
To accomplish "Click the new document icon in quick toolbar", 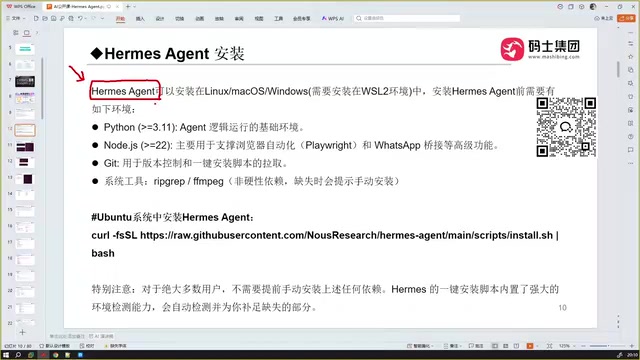I will click(x=36, y=18).
